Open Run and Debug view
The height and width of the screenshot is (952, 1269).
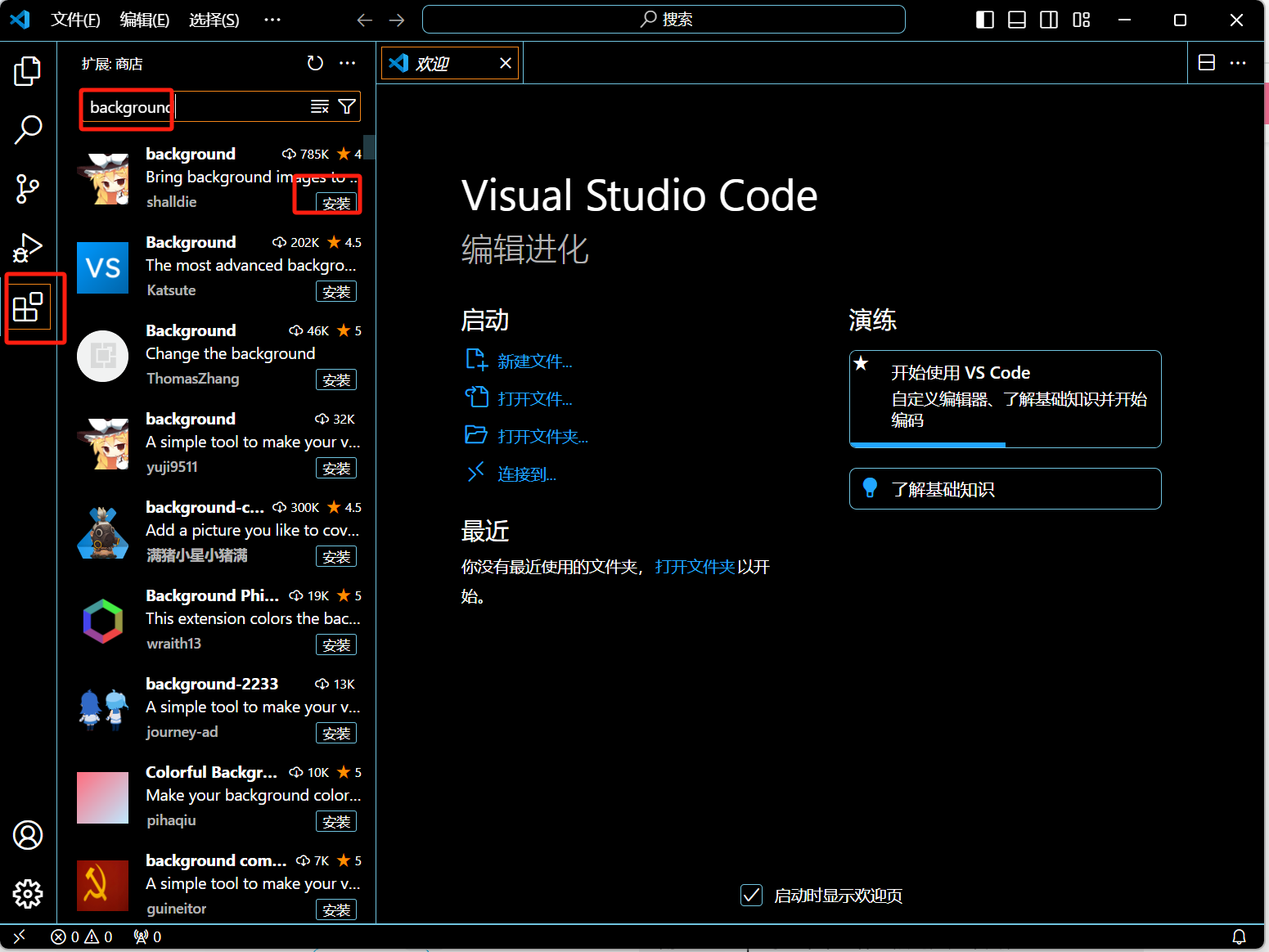(x=28, y=248)
